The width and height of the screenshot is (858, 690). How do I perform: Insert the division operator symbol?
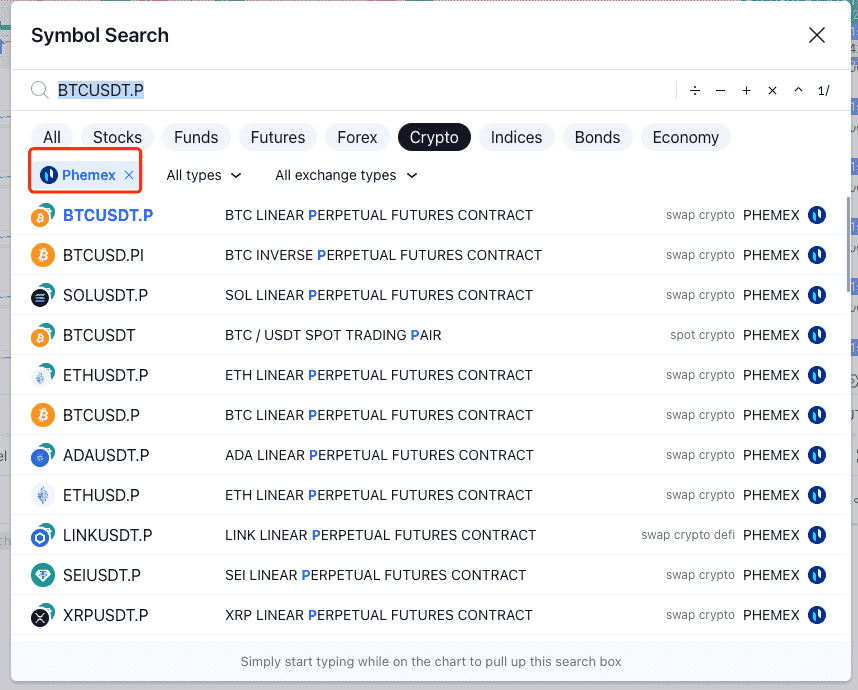tap(695, 90)
